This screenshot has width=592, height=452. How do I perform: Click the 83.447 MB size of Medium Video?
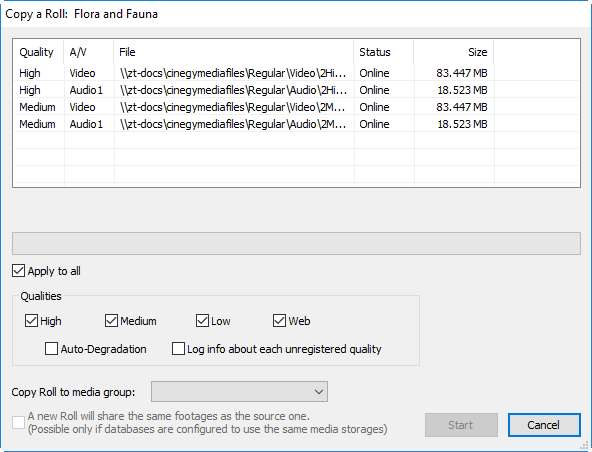tap(462, 107)
